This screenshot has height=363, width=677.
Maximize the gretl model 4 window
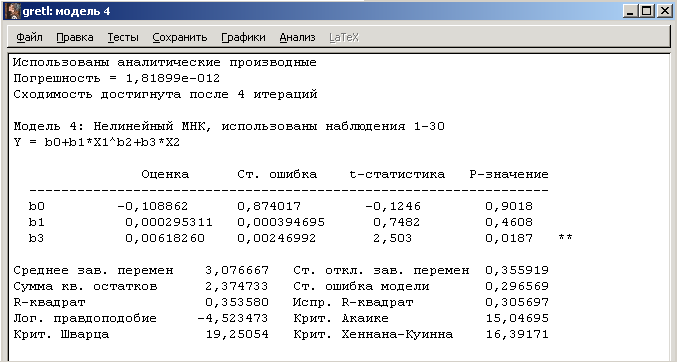(x=647, y=11)
